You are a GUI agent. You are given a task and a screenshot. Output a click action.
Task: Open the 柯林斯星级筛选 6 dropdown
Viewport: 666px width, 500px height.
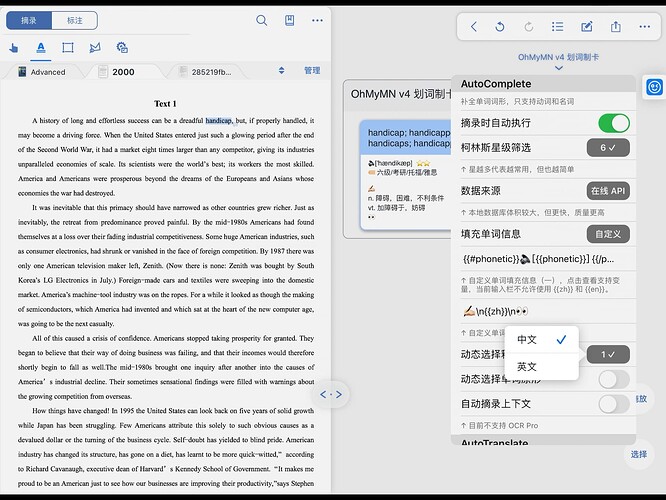pyautogui.click(x=608, y=148)
